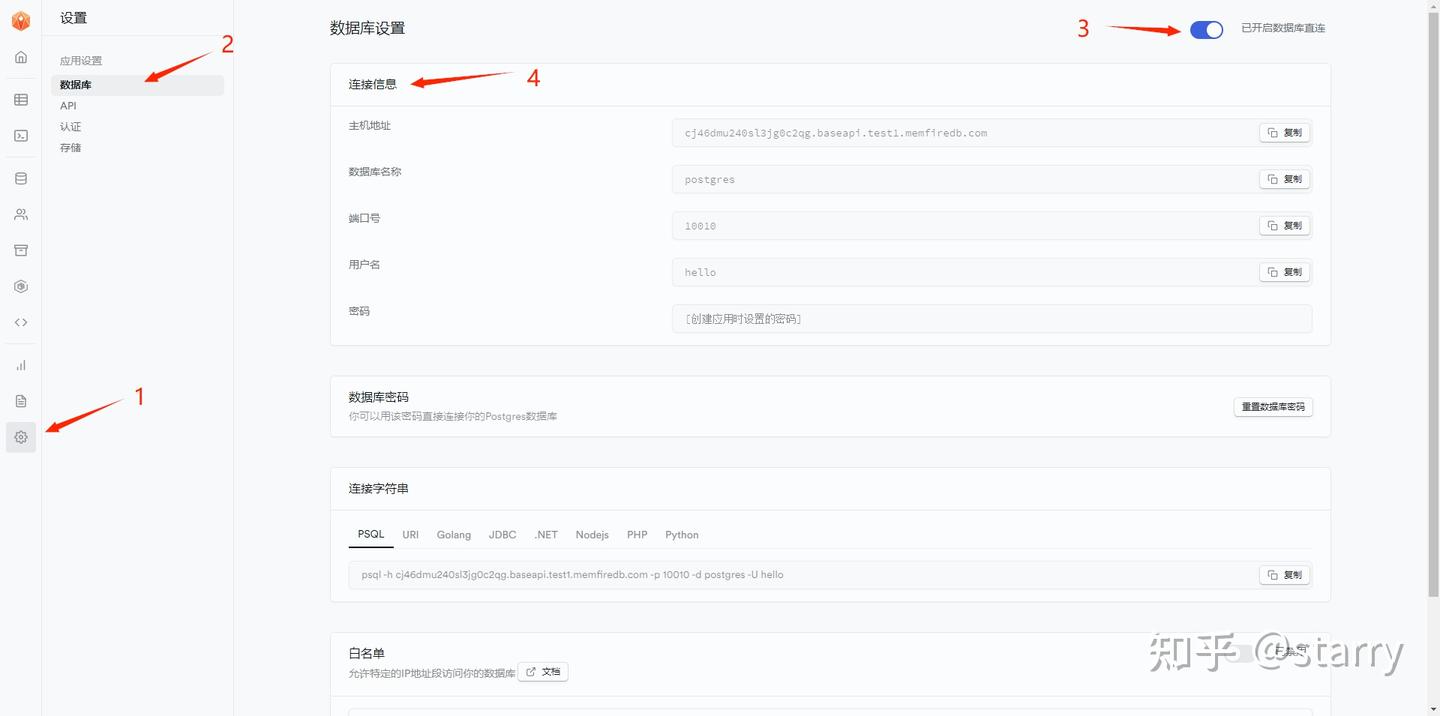Copy the PSQL connection string

pyautogui.click(x=1285, y=575)
